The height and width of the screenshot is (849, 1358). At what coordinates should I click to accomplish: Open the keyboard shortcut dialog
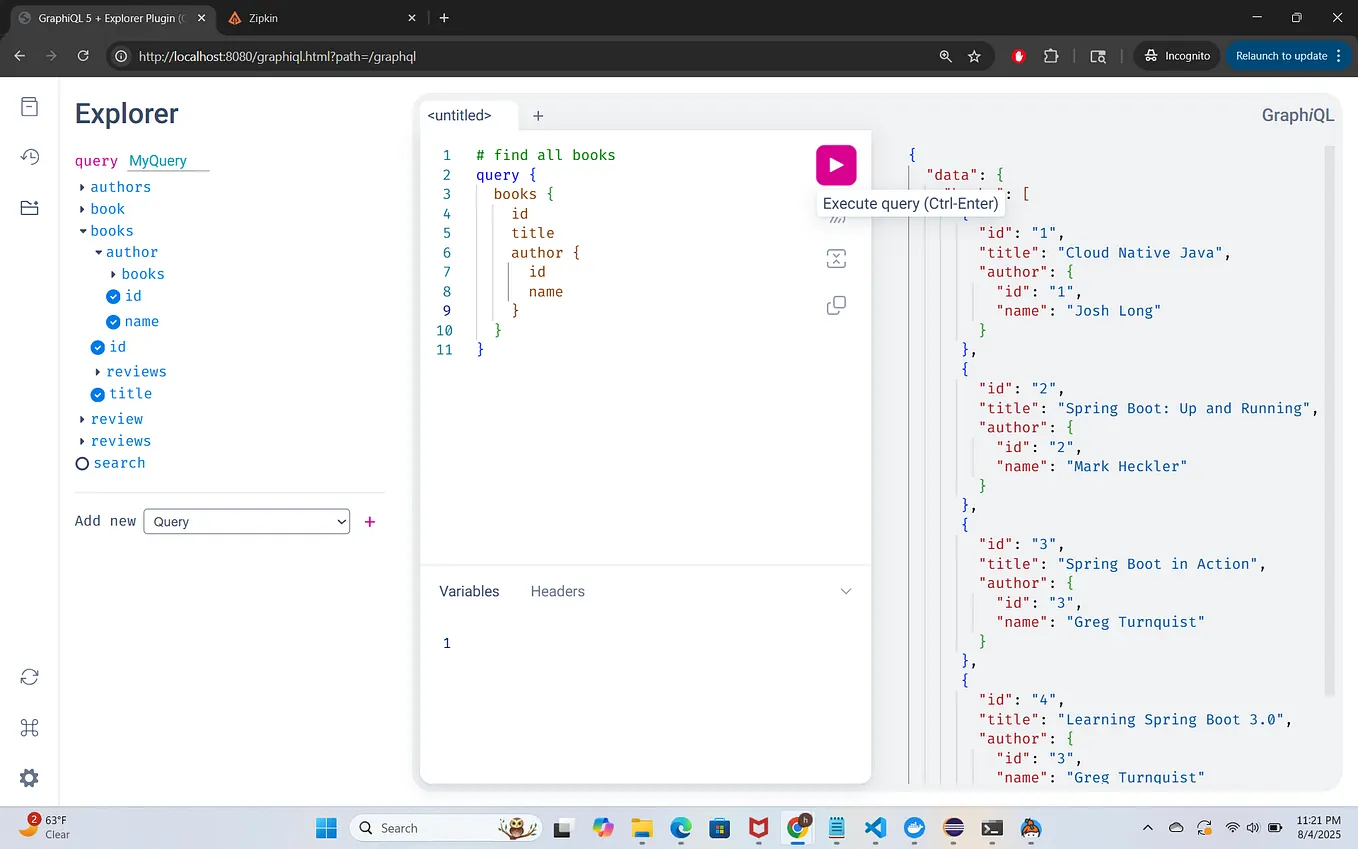[x=30, y=727]
